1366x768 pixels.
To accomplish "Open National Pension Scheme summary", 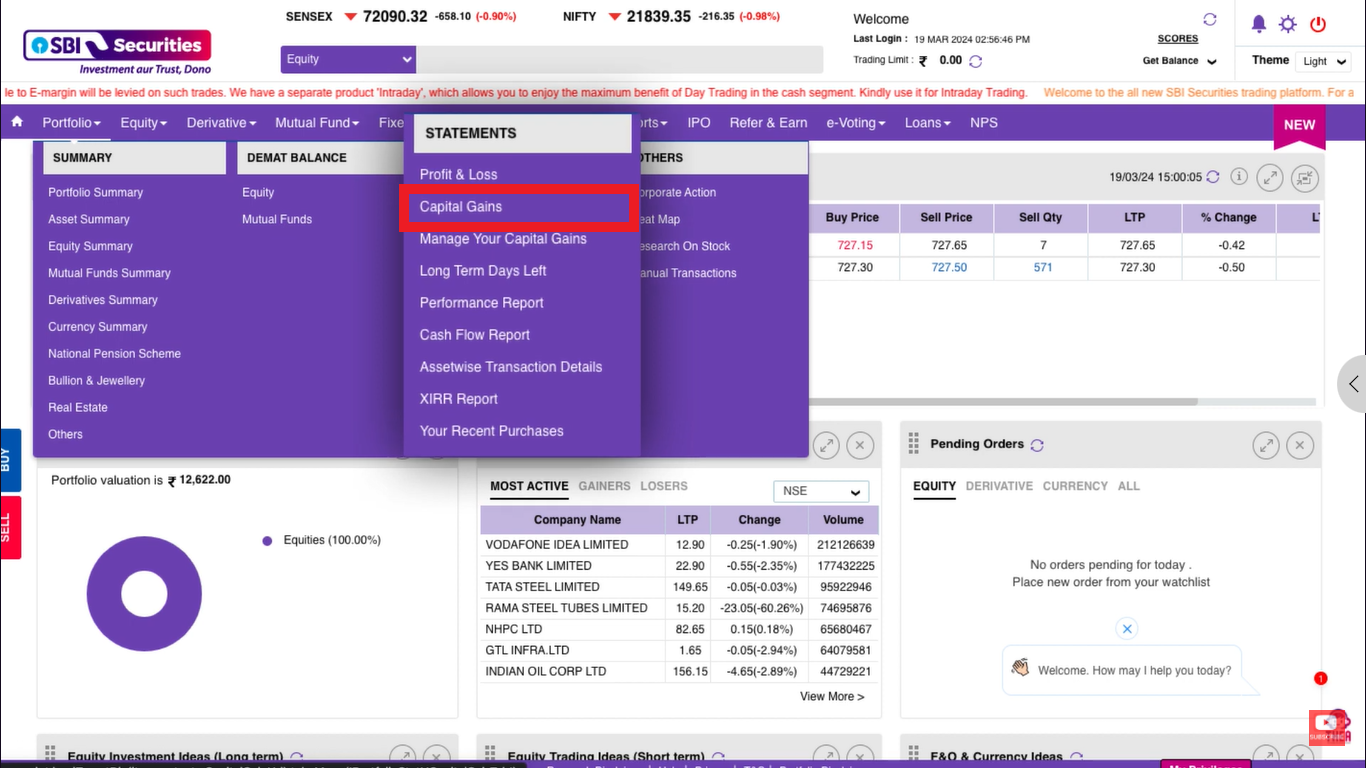I will point(115,354).
